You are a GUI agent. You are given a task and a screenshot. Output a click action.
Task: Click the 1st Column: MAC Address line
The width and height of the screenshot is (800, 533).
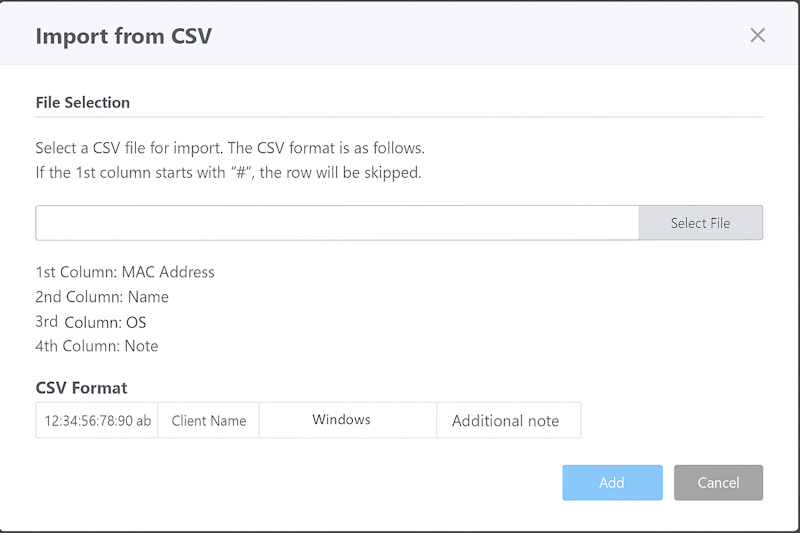pos(125,272)
